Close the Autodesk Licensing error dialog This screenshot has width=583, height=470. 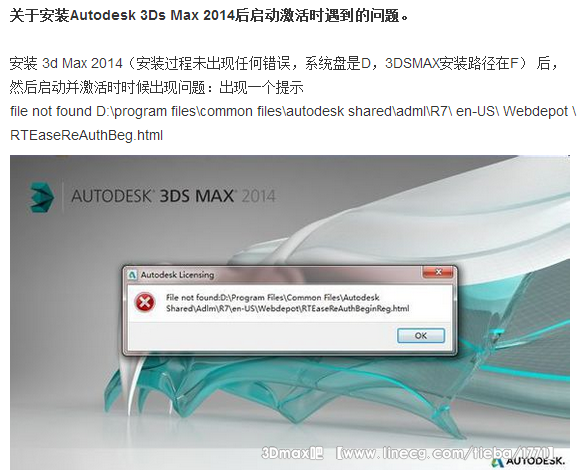click(438, 273)
